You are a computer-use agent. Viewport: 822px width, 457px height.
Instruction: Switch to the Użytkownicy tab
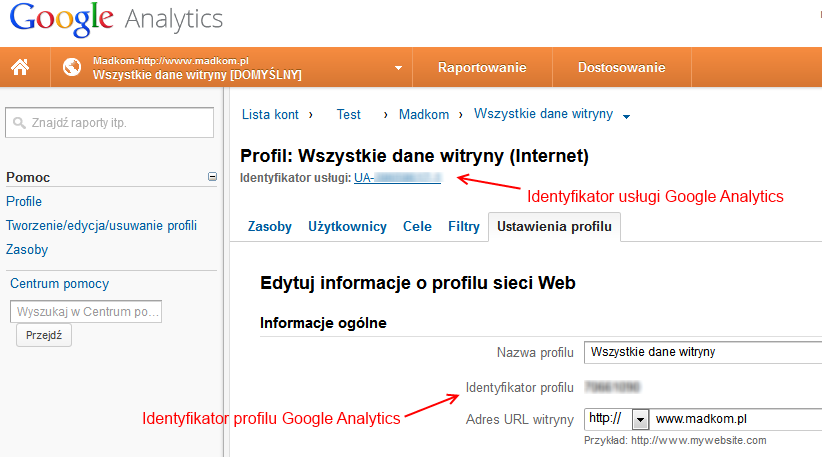click(x=347, y=226)
